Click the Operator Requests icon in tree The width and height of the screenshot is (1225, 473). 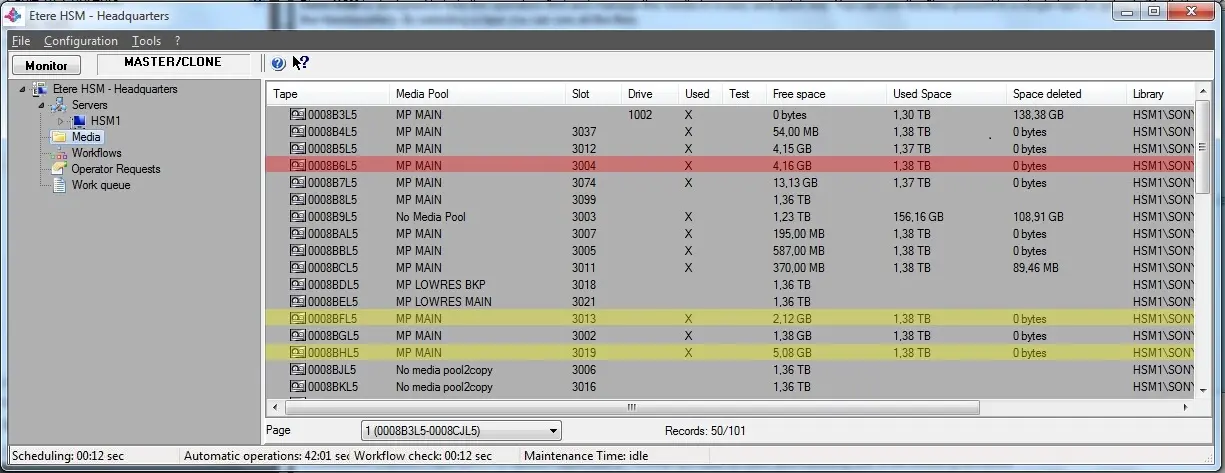(x=59, y=169)
